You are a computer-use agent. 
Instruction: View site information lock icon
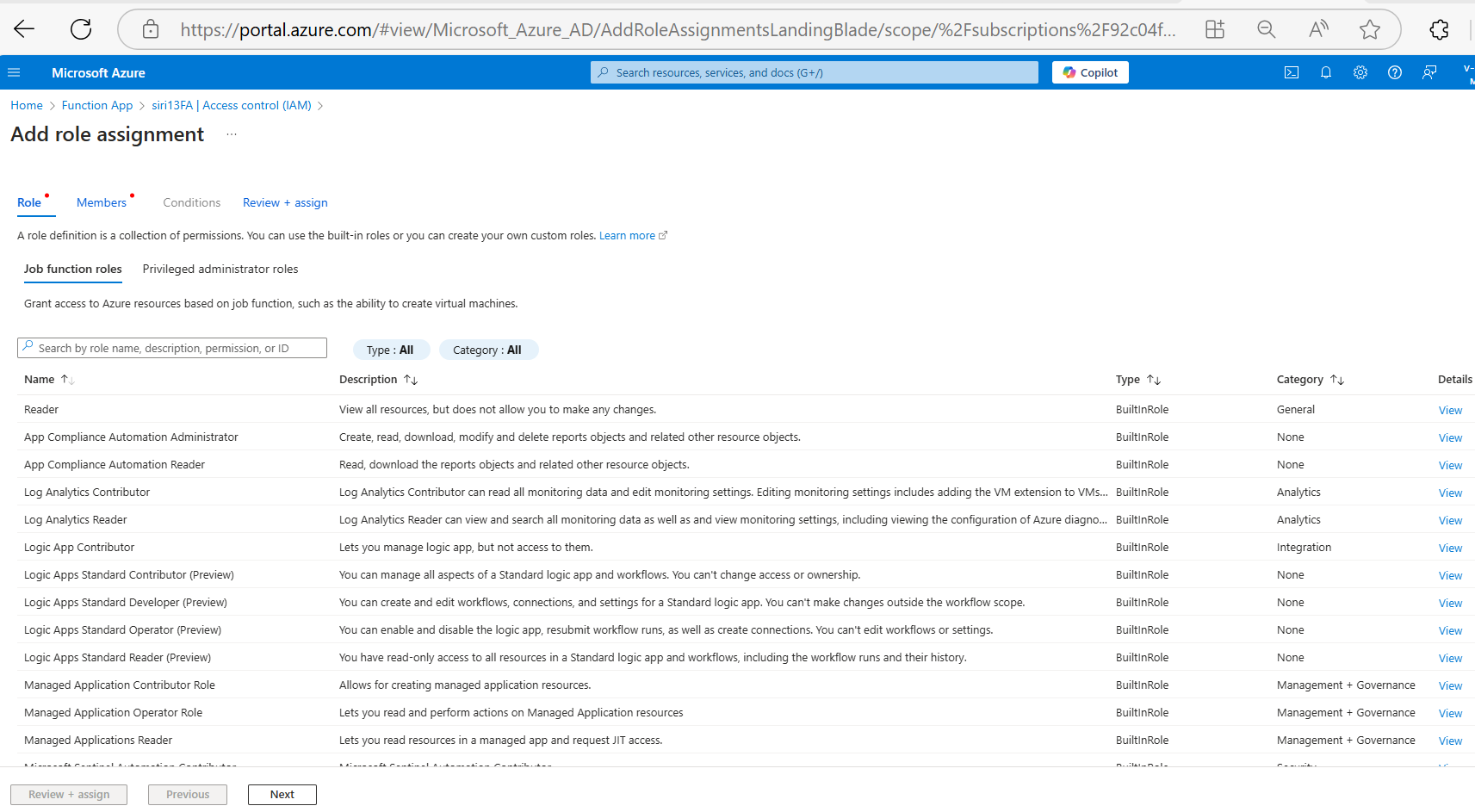point(151,29)
